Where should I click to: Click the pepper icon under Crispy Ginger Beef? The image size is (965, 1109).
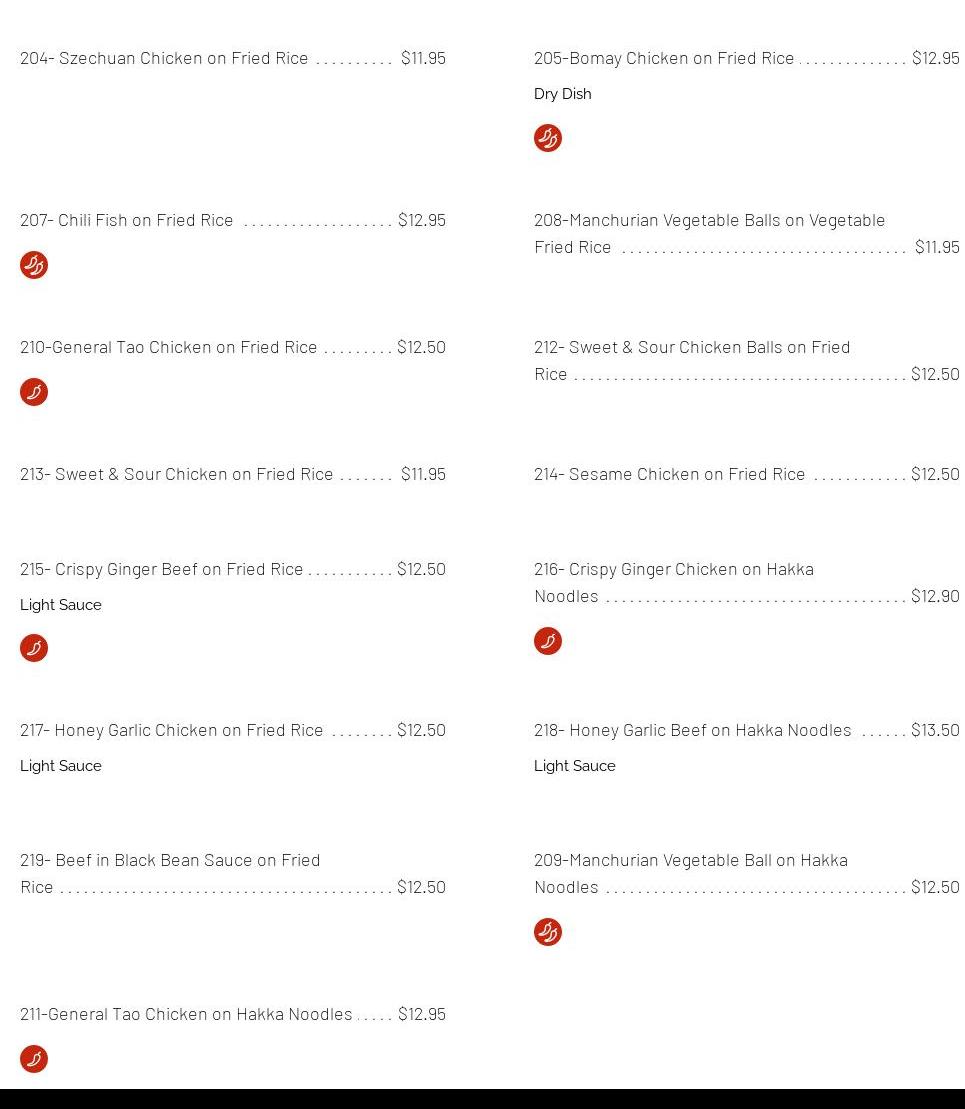(x=34, y=648)
